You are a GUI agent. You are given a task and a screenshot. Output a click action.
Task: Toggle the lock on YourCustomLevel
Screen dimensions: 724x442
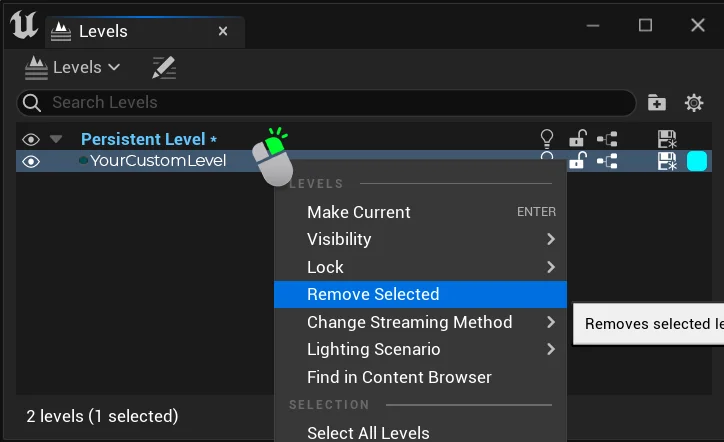pos(577,161)
